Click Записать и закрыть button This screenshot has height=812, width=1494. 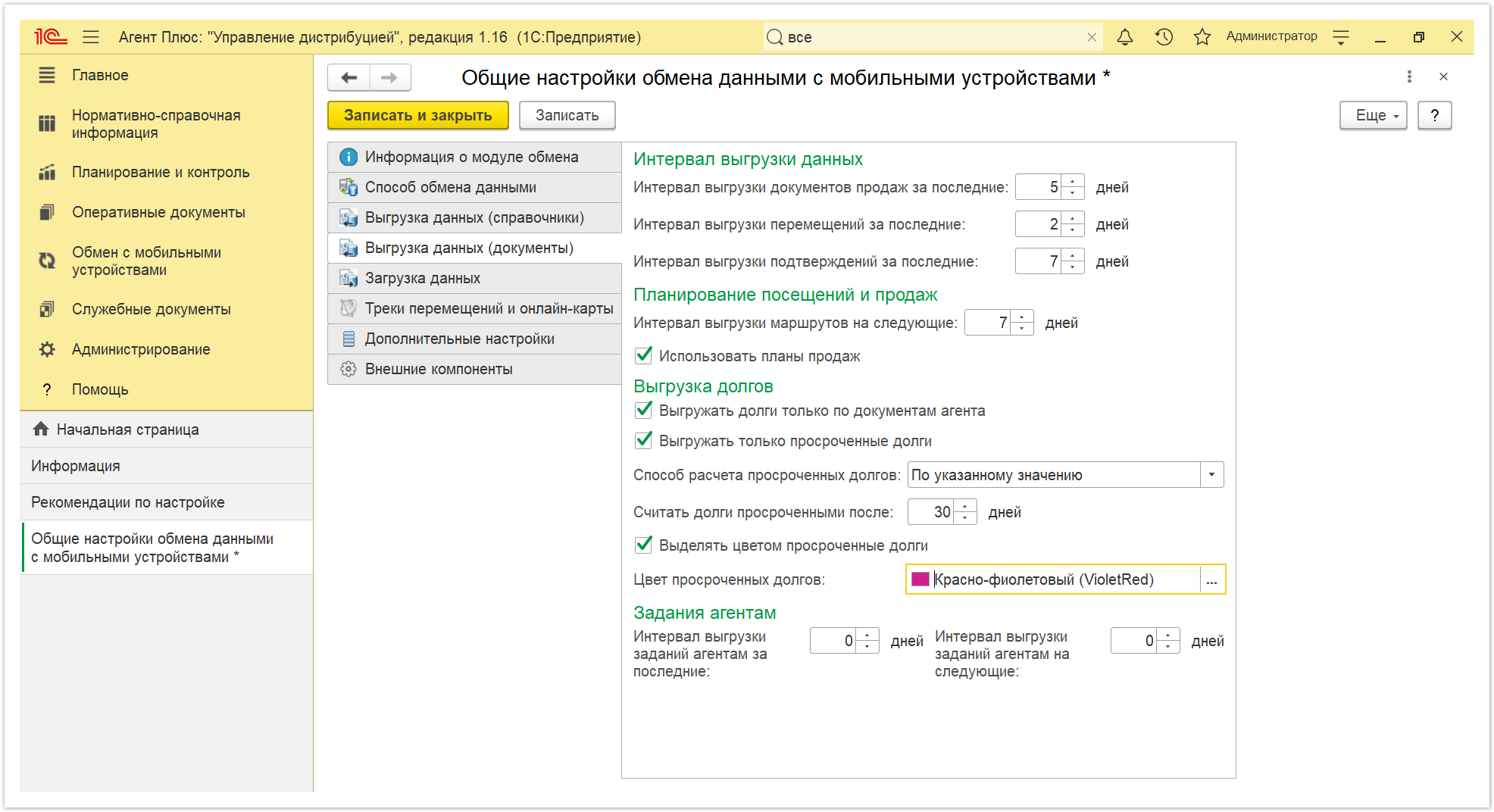(x=418, y=115)
